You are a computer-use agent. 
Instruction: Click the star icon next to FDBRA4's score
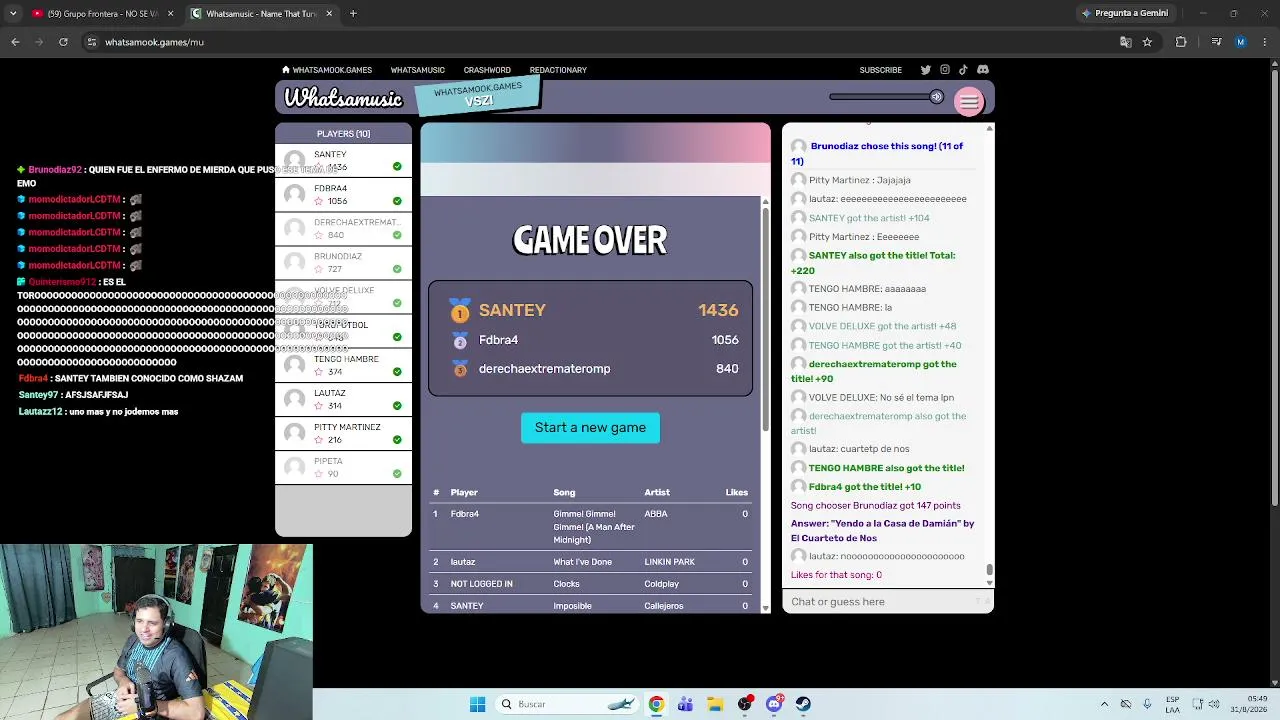click(319, 201)
